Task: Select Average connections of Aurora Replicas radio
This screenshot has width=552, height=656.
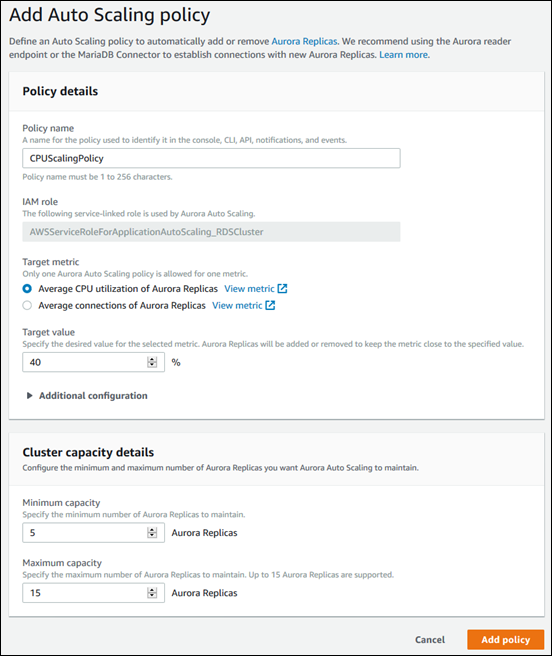Action: [27, 305]
